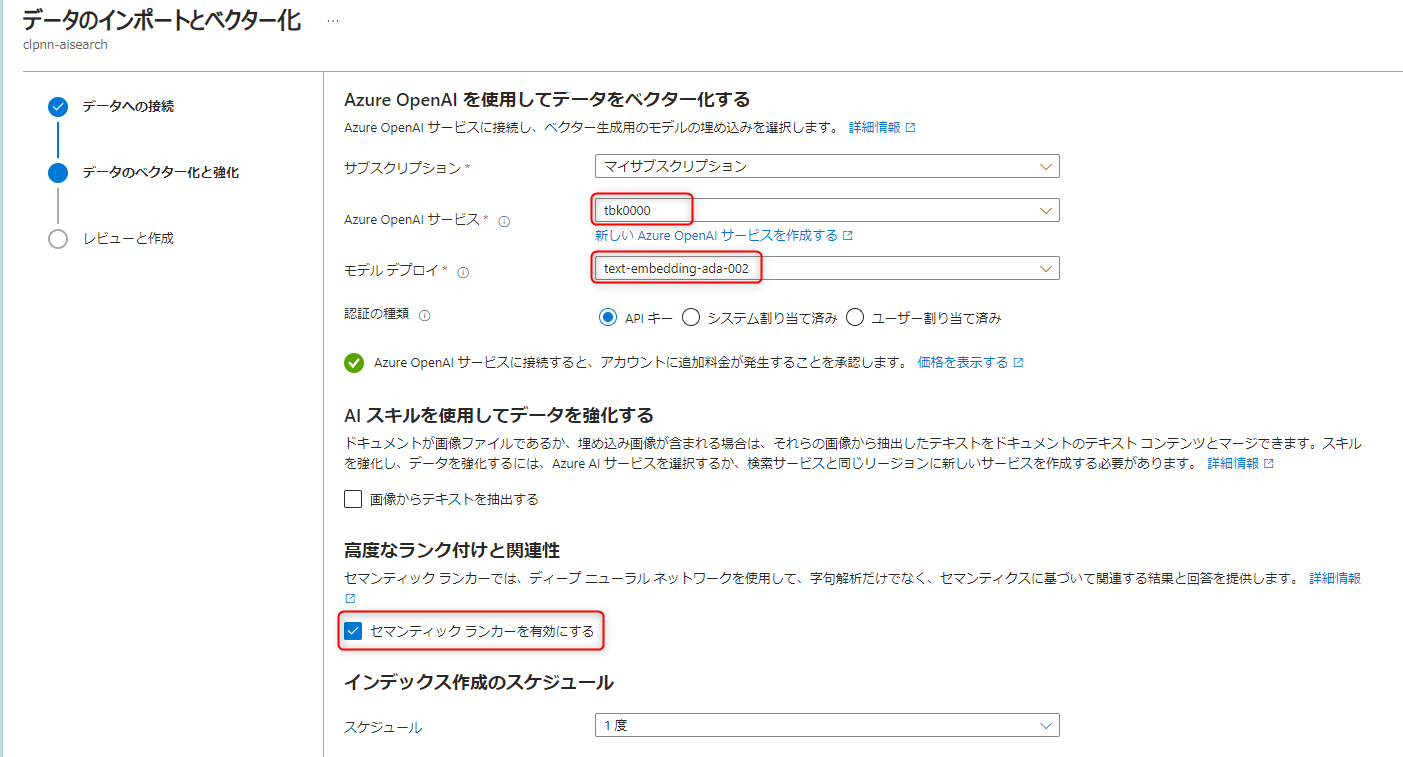
Task: Uncheck セマンティック ランカーを有効にする
Action: click(x=352, y=632)
